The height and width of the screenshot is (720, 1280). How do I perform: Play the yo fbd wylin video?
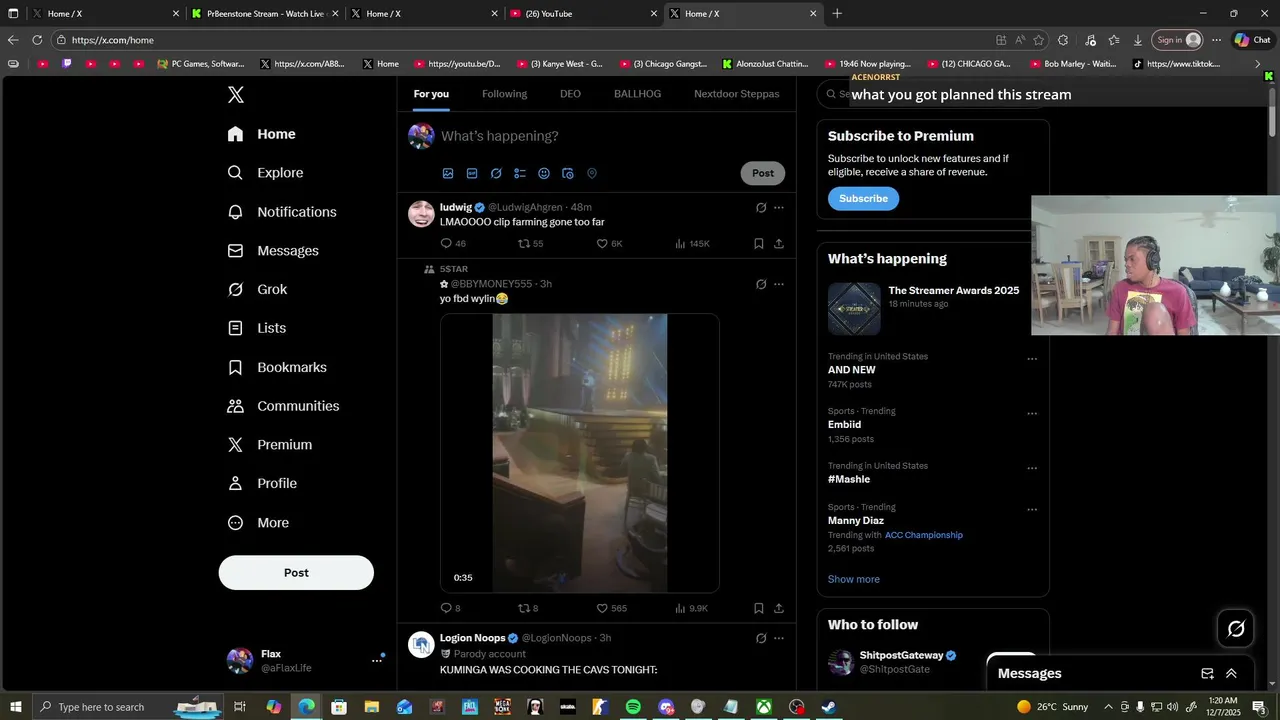pyautogui.click(x=580, y=453)
